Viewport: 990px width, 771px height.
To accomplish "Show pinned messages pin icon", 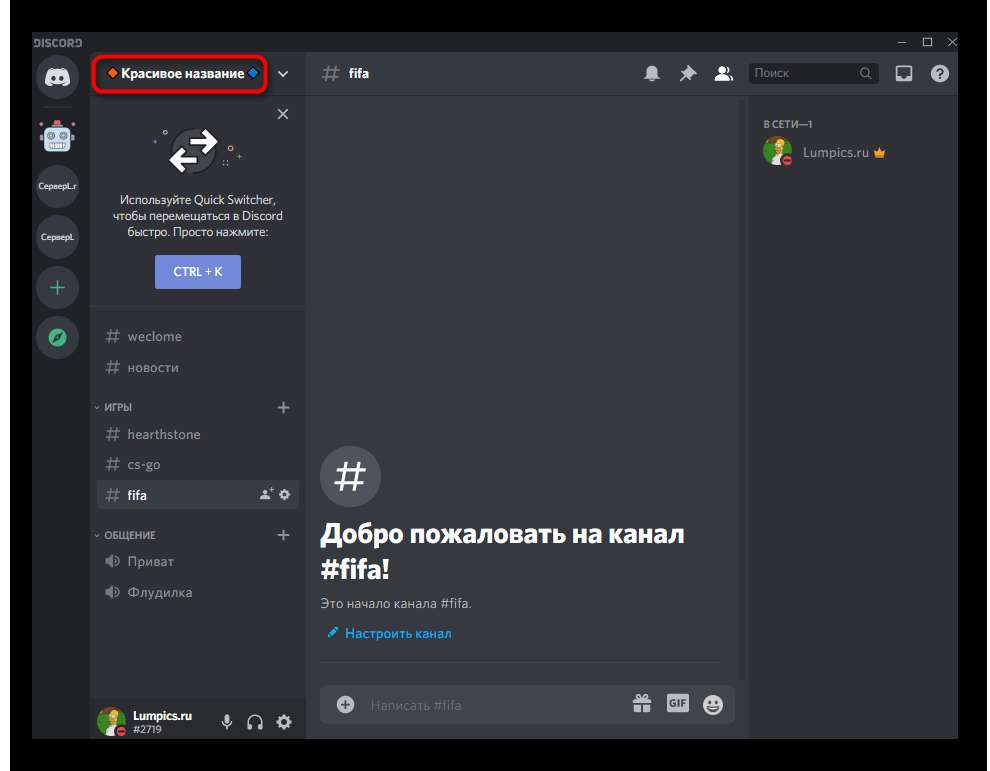I will 688,74.
